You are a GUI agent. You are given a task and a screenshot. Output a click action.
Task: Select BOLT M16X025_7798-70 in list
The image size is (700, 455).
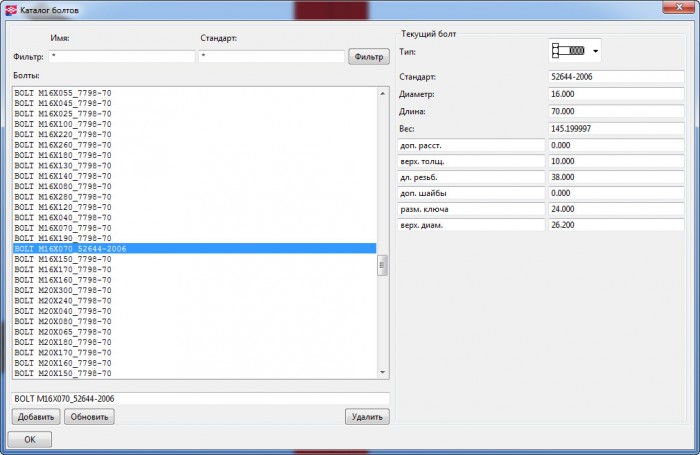195,113
